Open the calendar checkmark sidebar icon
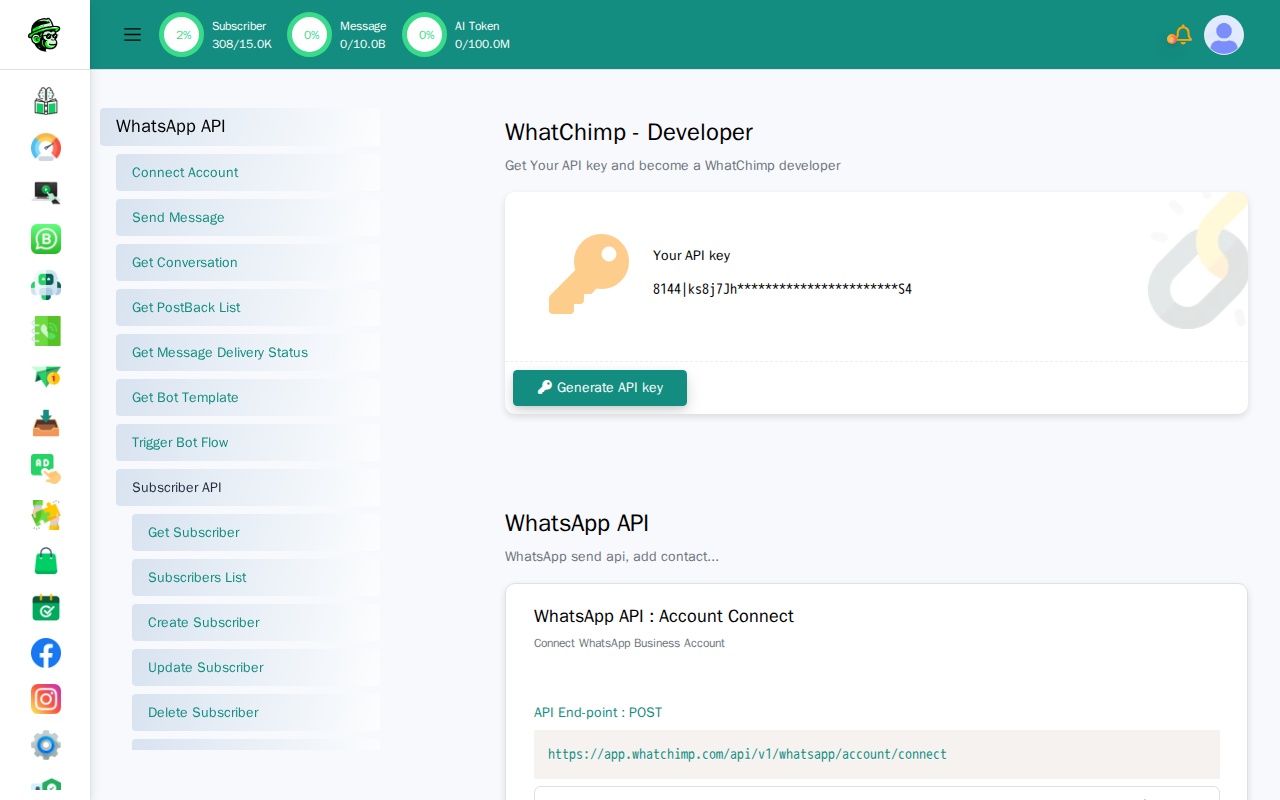 [x=46, y=607]
